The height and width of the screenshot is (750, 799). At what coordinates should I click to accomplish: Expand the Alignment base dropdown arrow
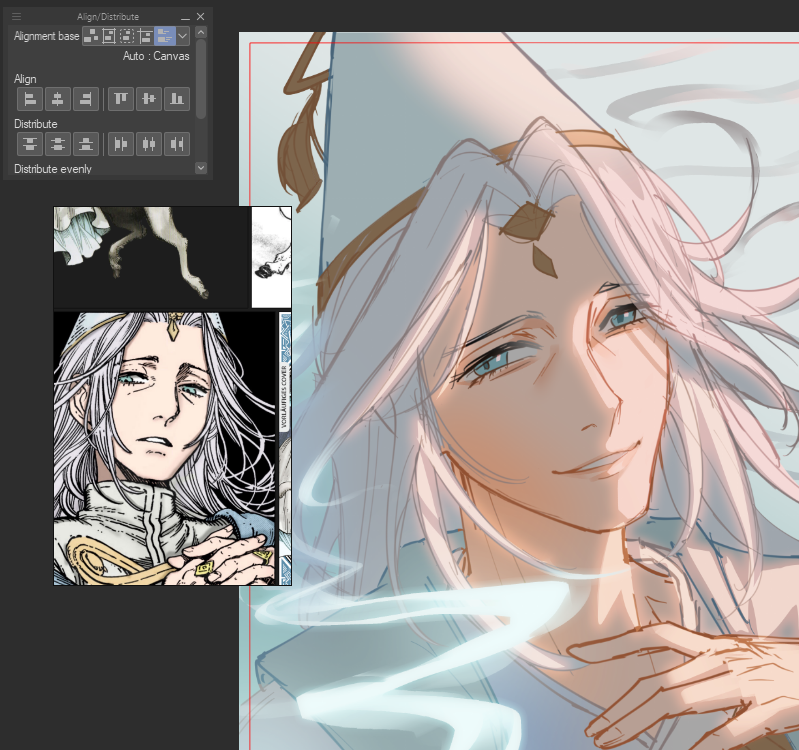click(x=182, y=36)
